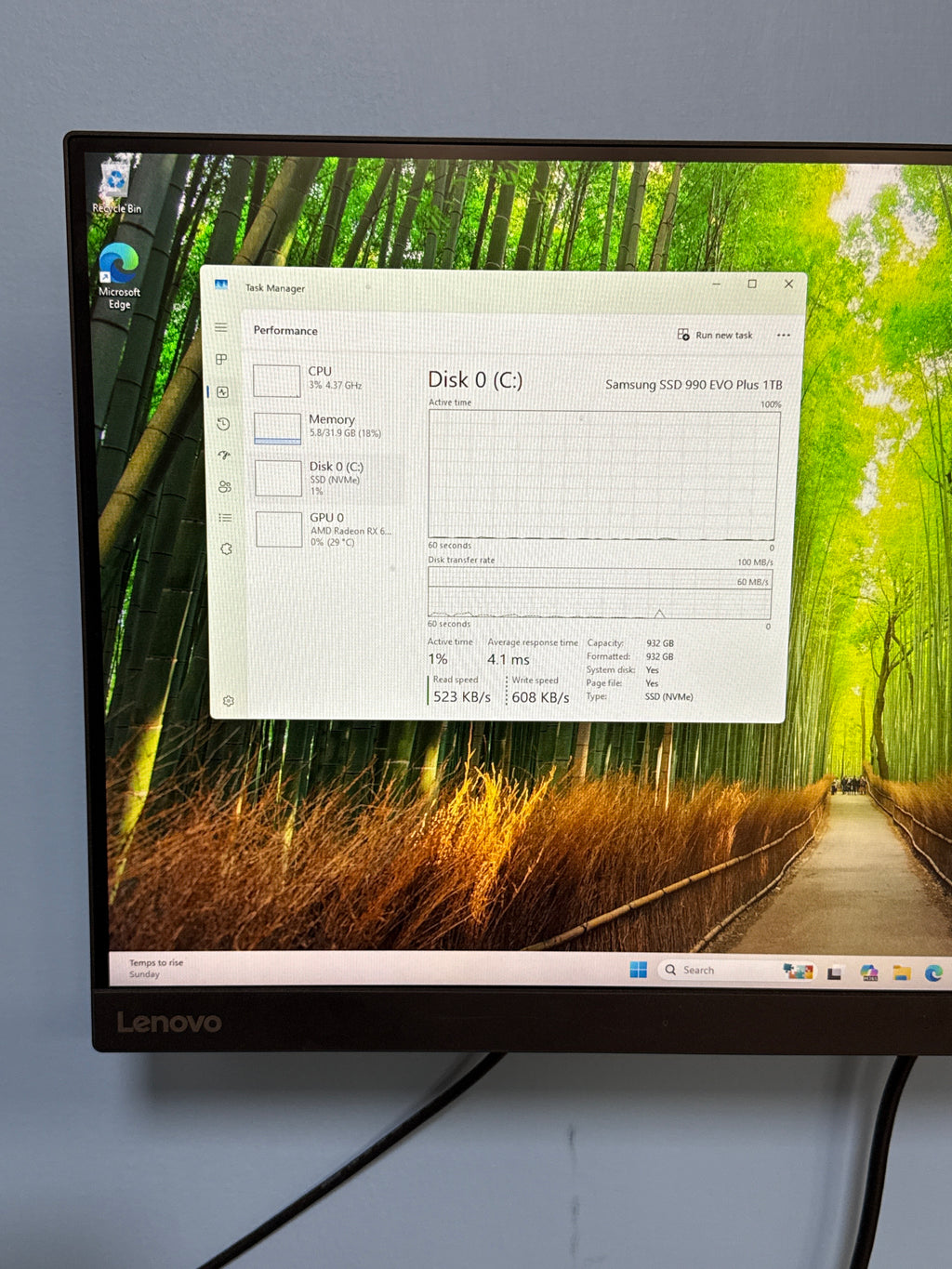The width and height of the screenshot is (952, 1269).
Task: Open the three-dot more options menu
Action: click(x=783, y=336)
